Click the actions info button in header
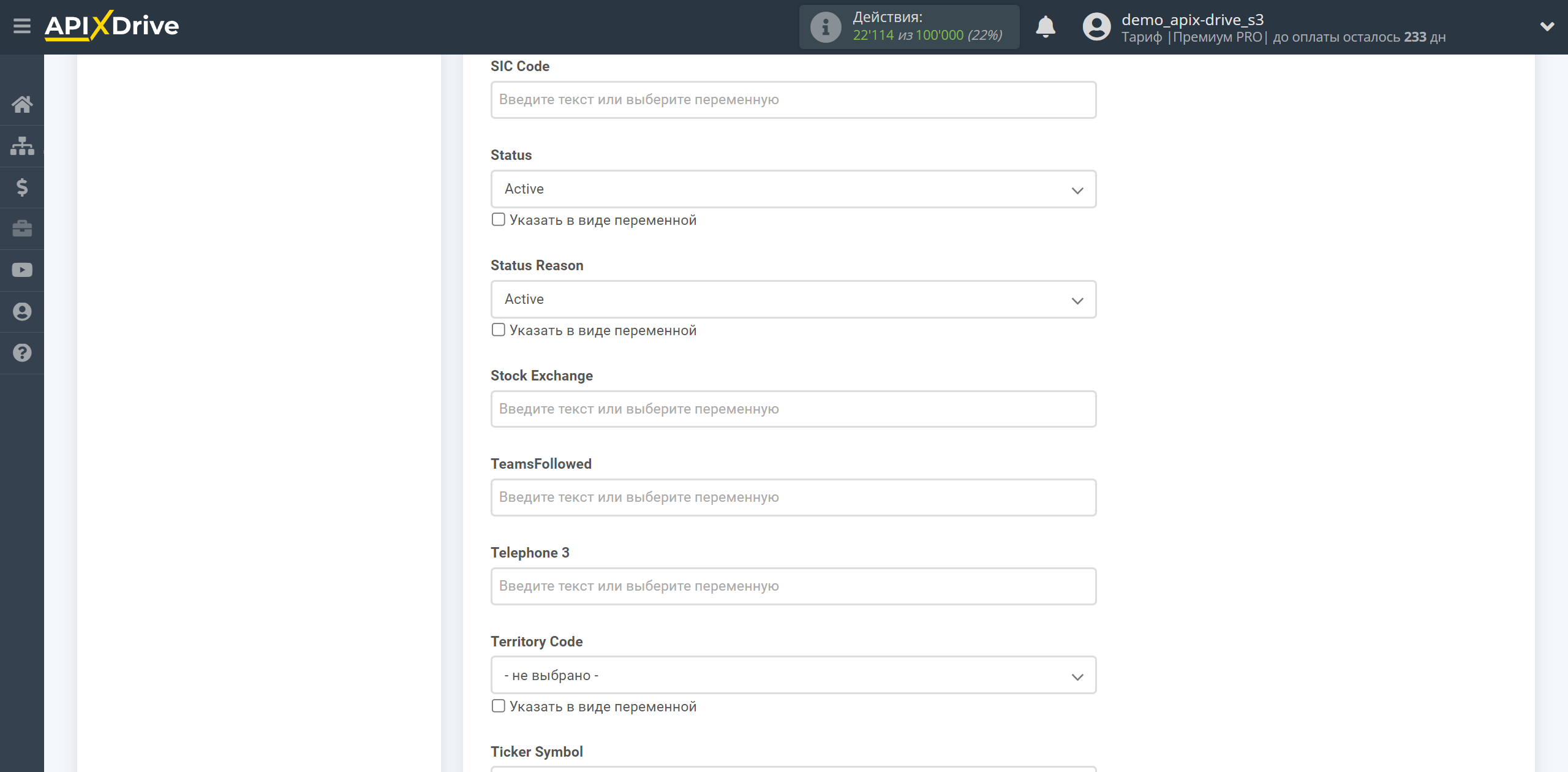The width and height of the screenshot is (1568, 772). (x=825, y=27)
